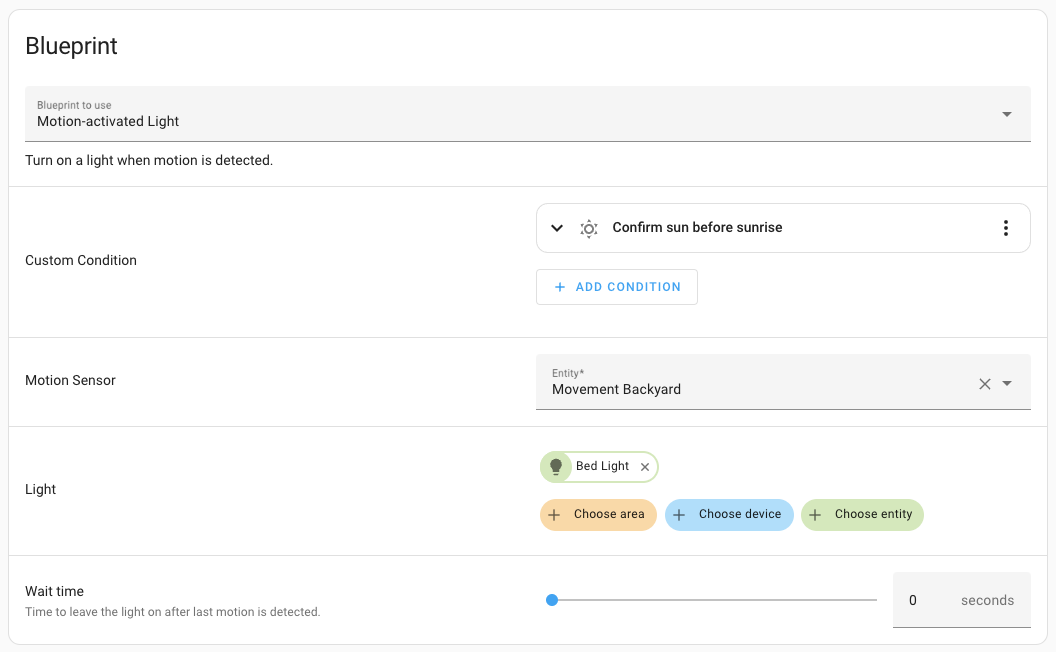
Task: Open the Blueprint to use dropdown arrow
Action: tap(1006, 114)
